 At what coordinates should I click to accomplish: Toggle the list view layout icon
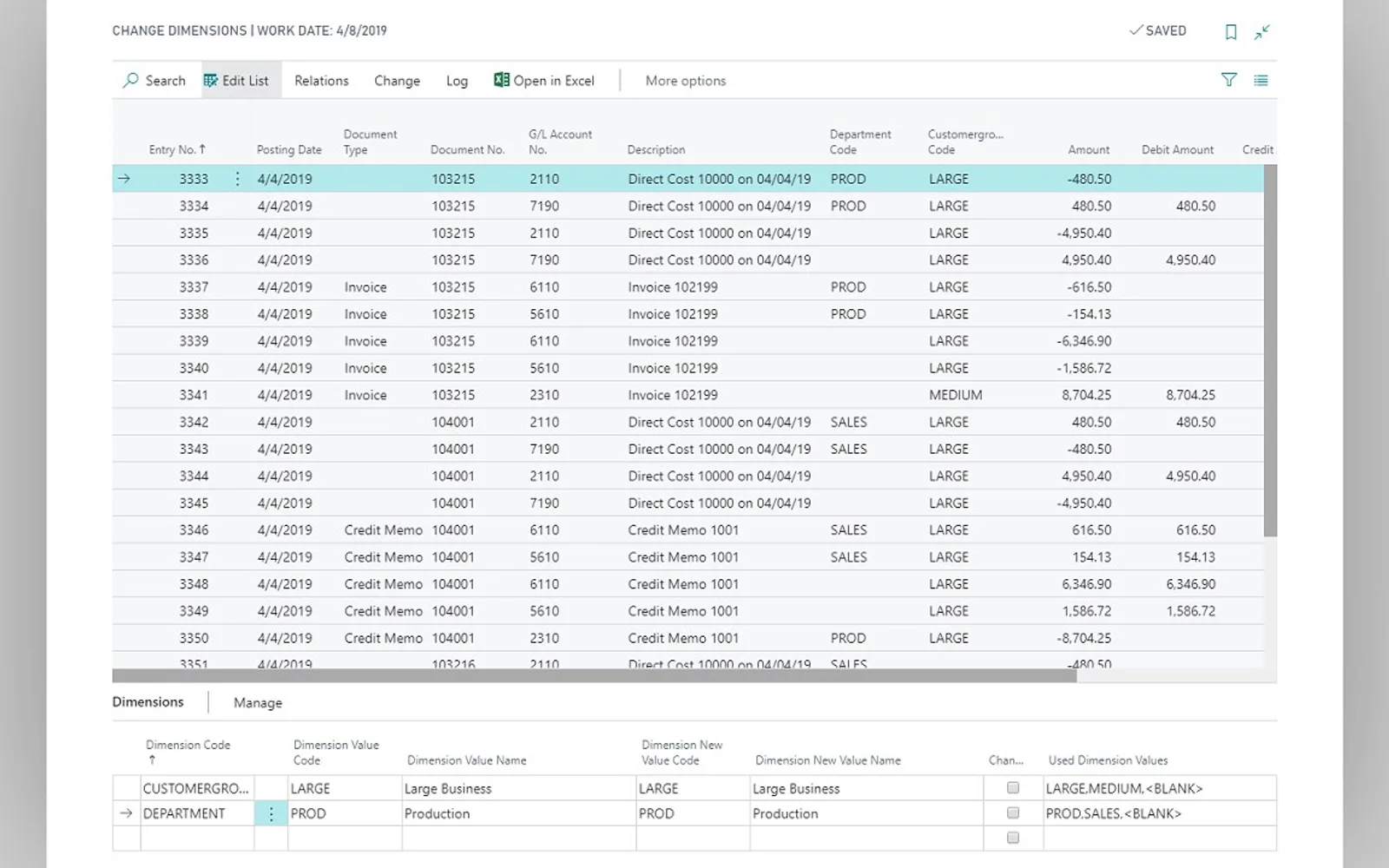[x=1261, y=81]
